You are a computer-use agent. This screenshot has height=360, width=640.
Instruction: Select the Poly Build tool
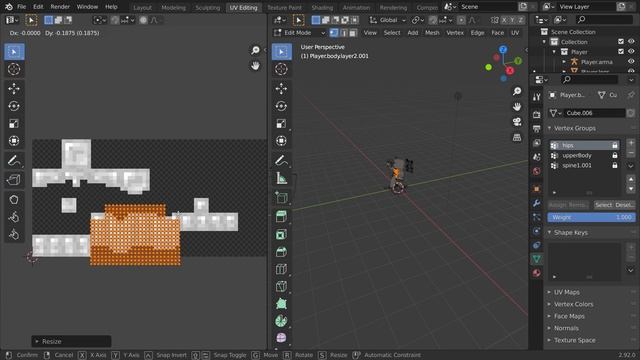(x=281, y=304)
